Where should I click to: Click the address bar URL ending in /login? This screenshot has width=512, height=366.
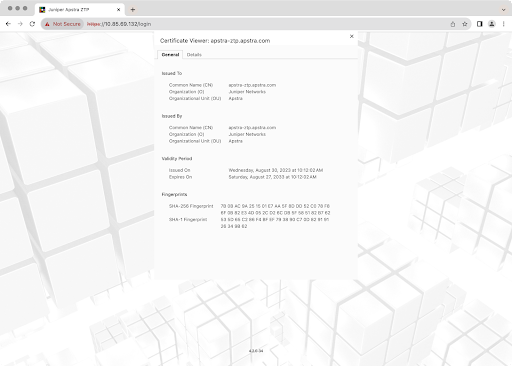click(119, 24)
